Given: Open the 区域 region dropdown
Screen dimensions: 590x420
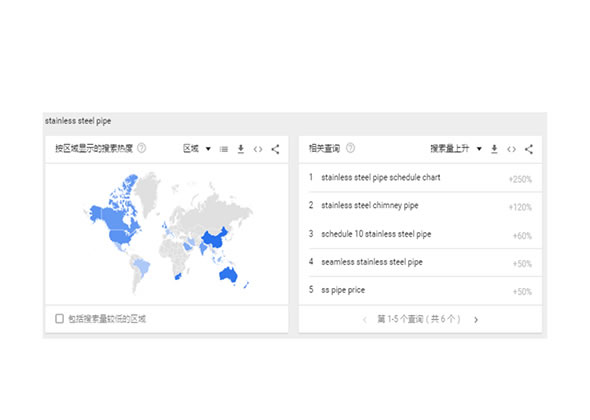Looking at the screenshot, I should pos(197,149).
